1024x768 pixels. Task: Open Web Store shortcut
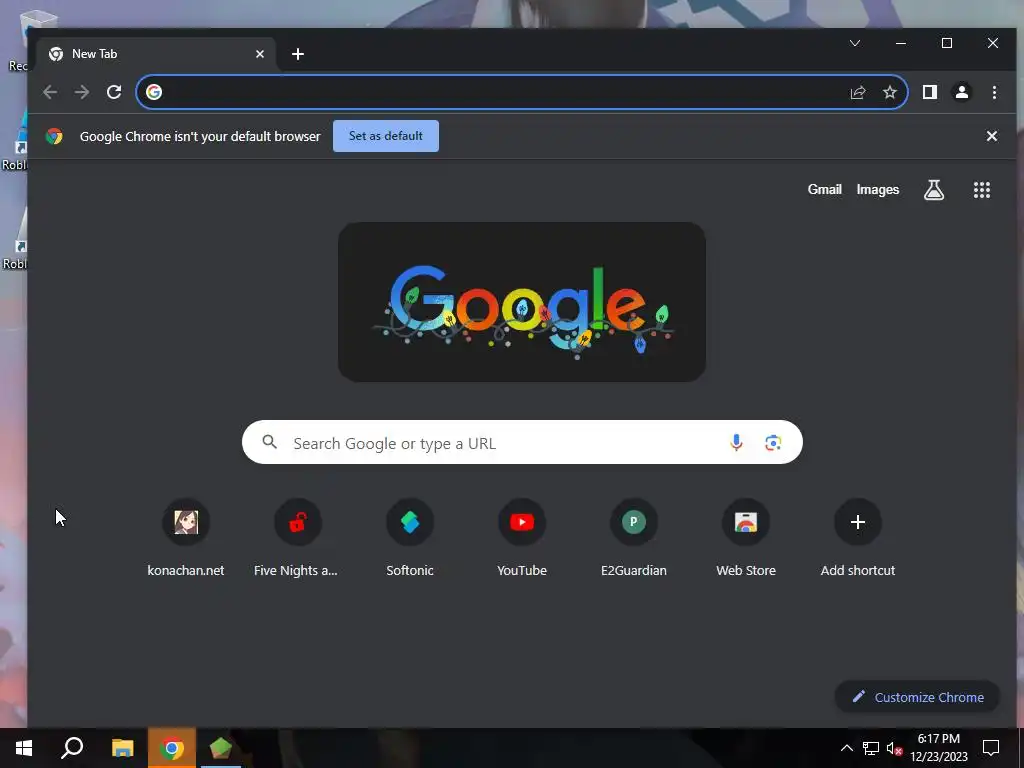click(746, 538)
